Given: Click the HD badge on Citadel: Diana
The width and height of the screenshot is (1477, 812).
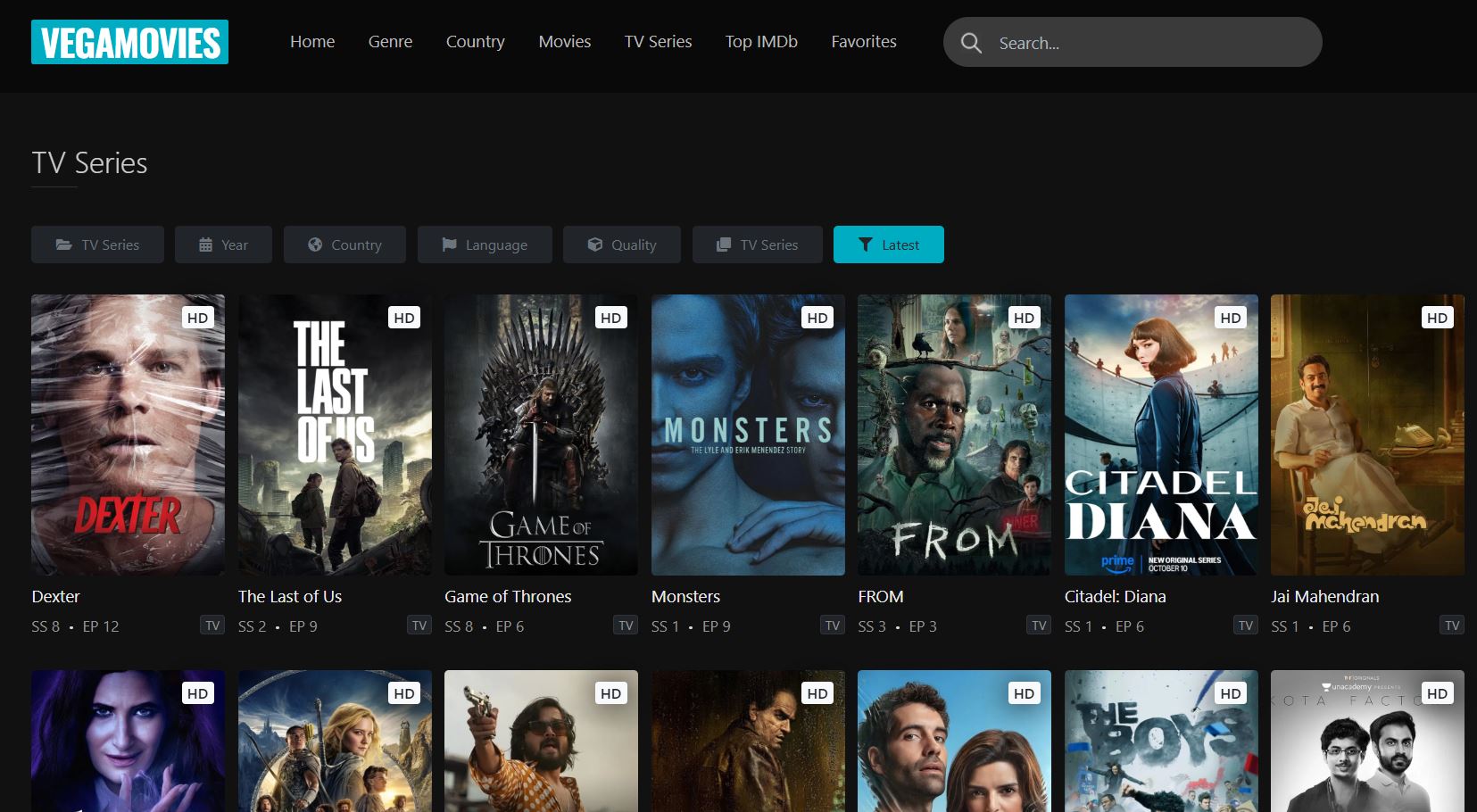Looking at the screenshot, I should (1231, 318).
